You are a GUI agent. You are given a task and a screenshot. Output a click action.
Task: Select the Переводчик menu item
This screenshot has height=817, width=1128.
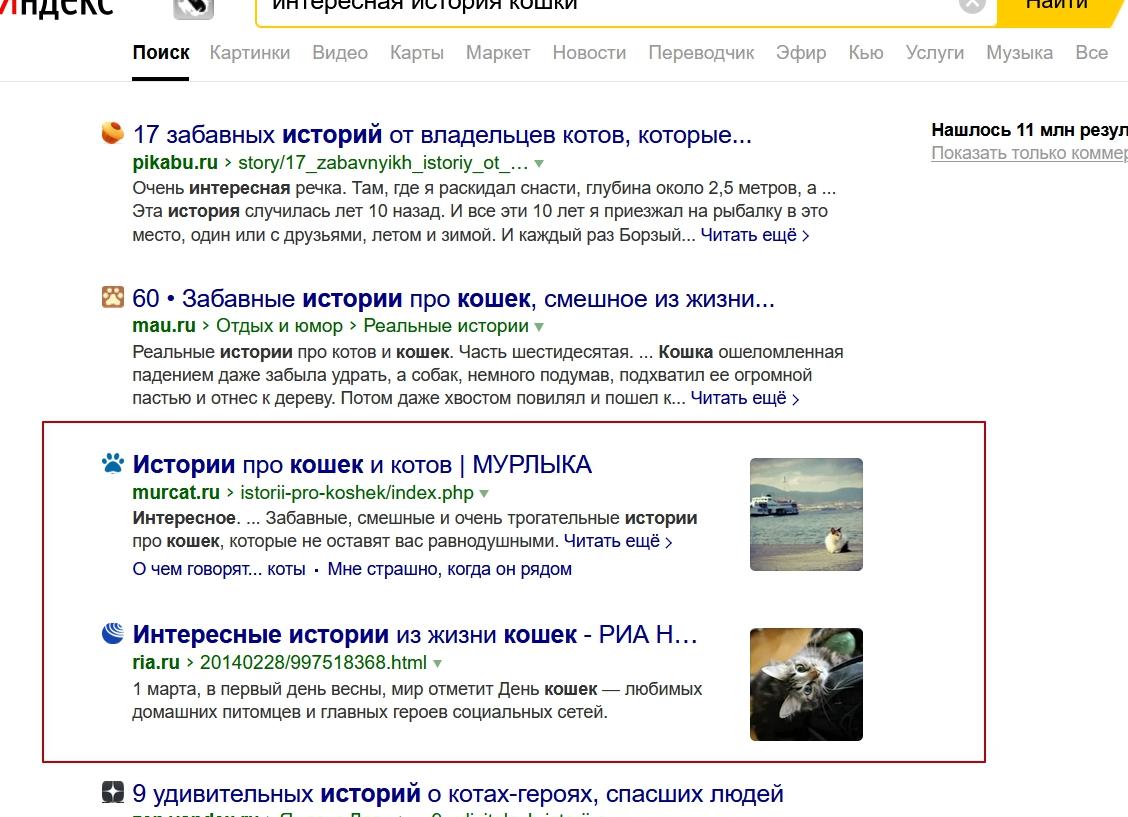pos(701,52)
